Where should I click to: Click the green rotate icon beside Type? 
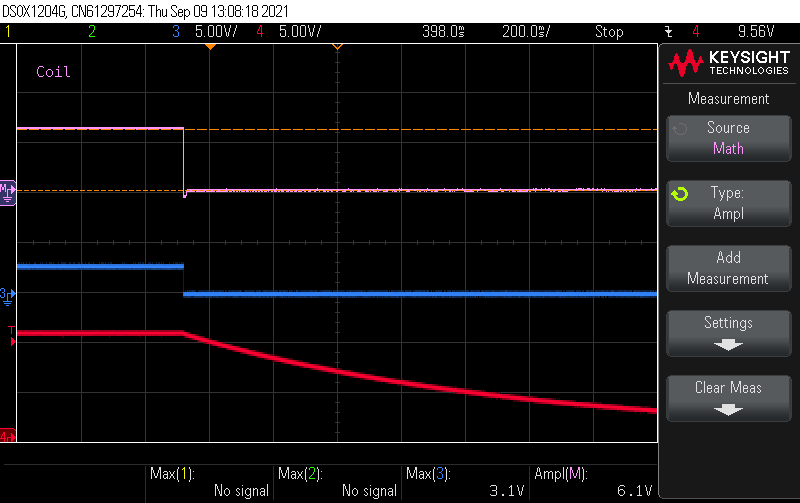point(680,194)
